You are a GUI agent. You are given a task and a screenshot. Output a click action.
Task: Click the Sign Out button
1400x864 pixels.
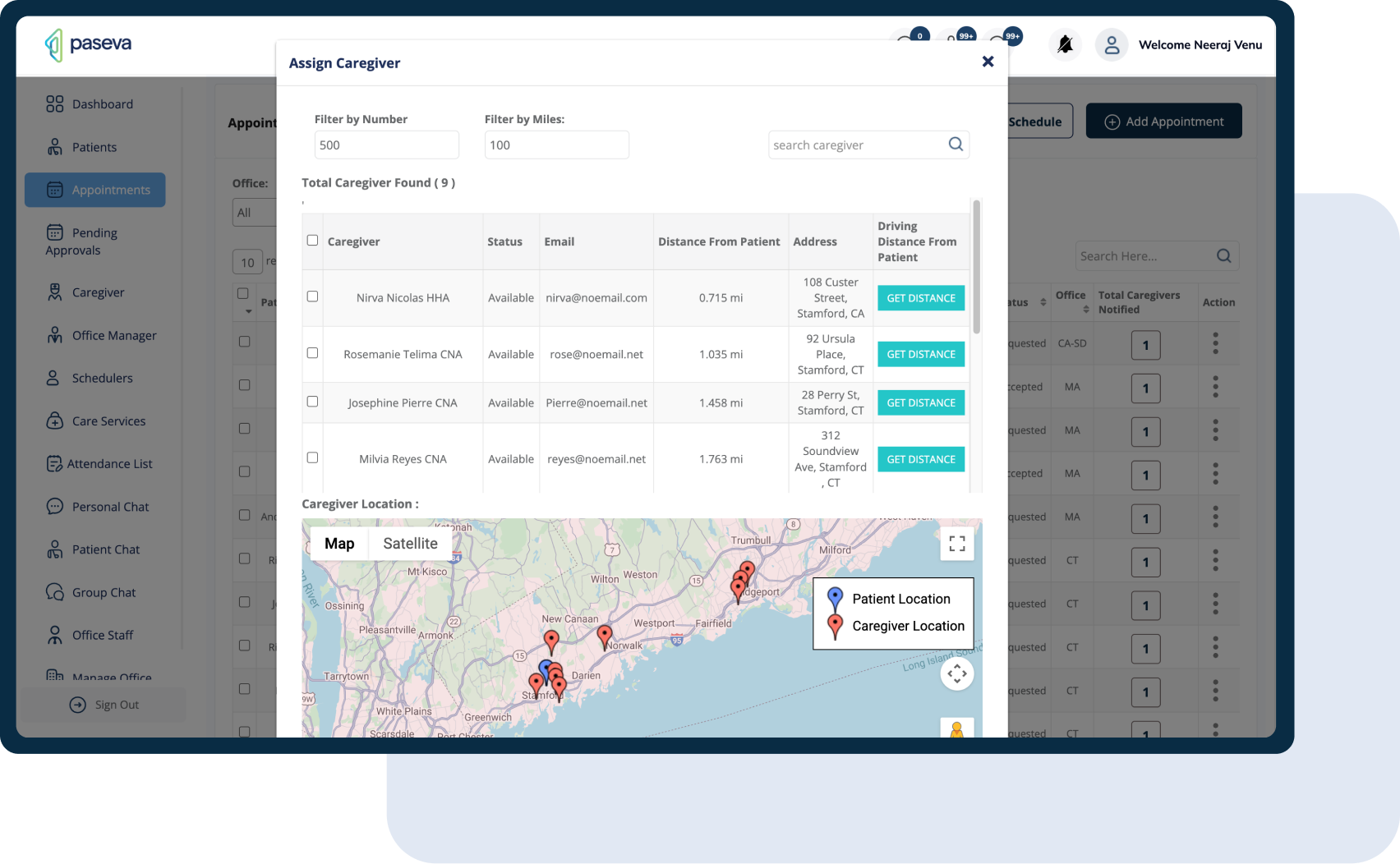tap(104, 705)
